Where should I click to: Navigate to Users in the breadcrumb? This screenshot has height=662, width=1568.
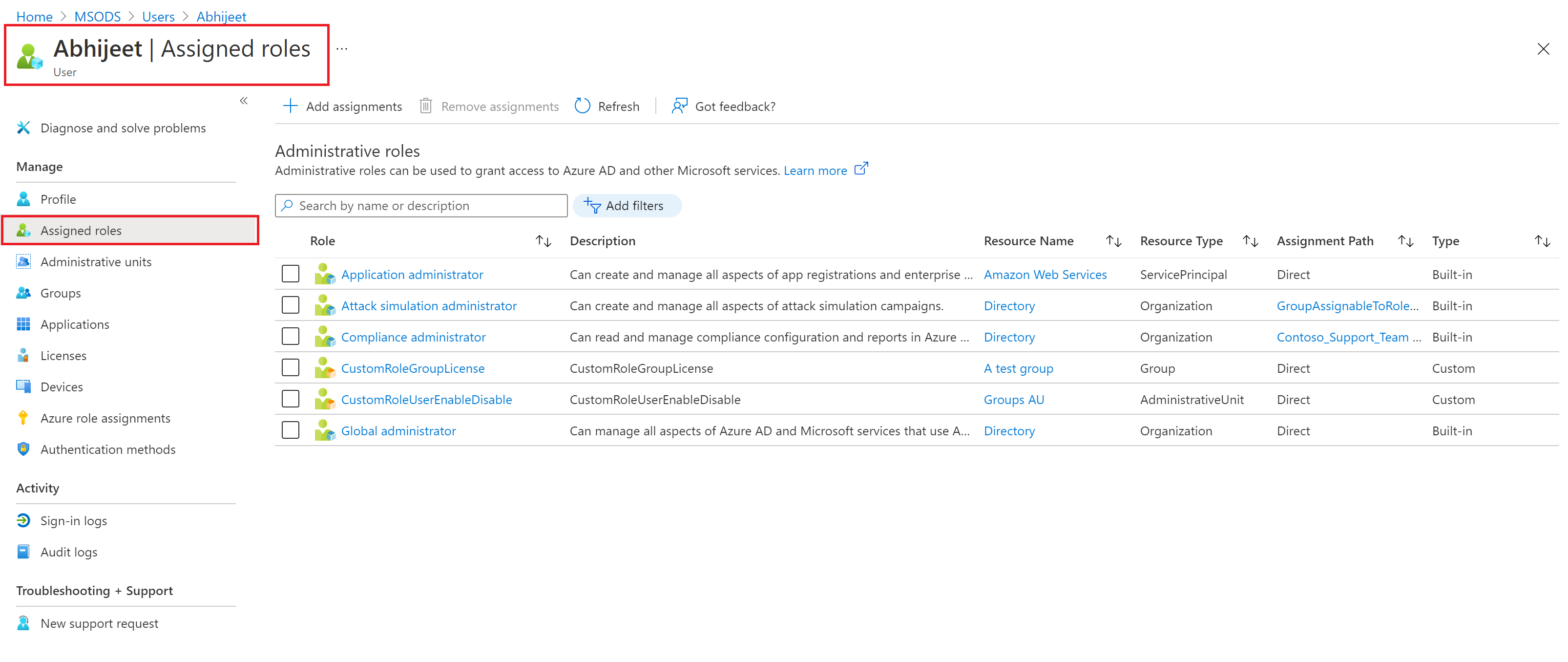pyautogui.click(x=158, y=17)
